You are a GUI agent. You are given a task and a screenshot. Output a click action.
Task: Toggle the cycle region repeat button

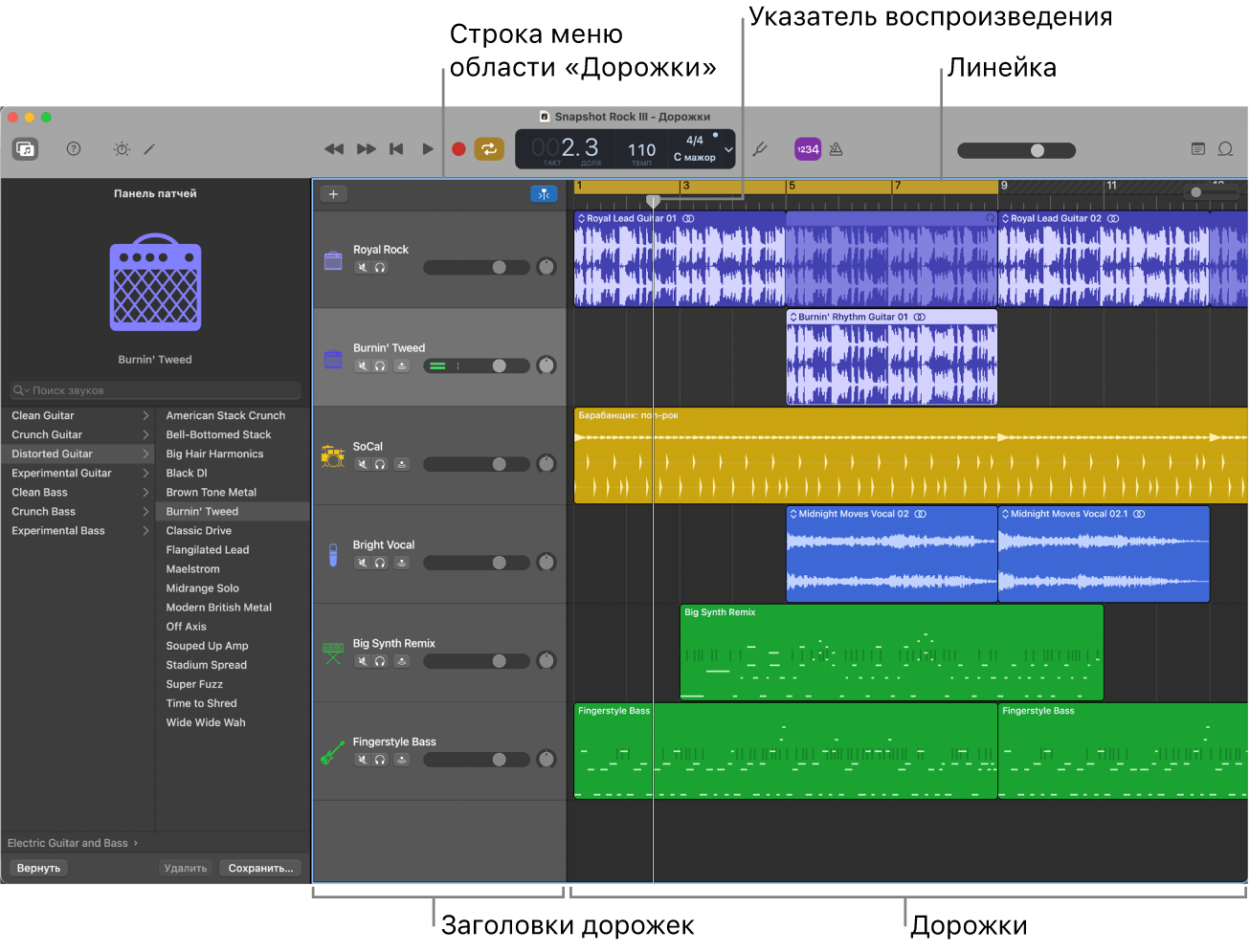489,149
